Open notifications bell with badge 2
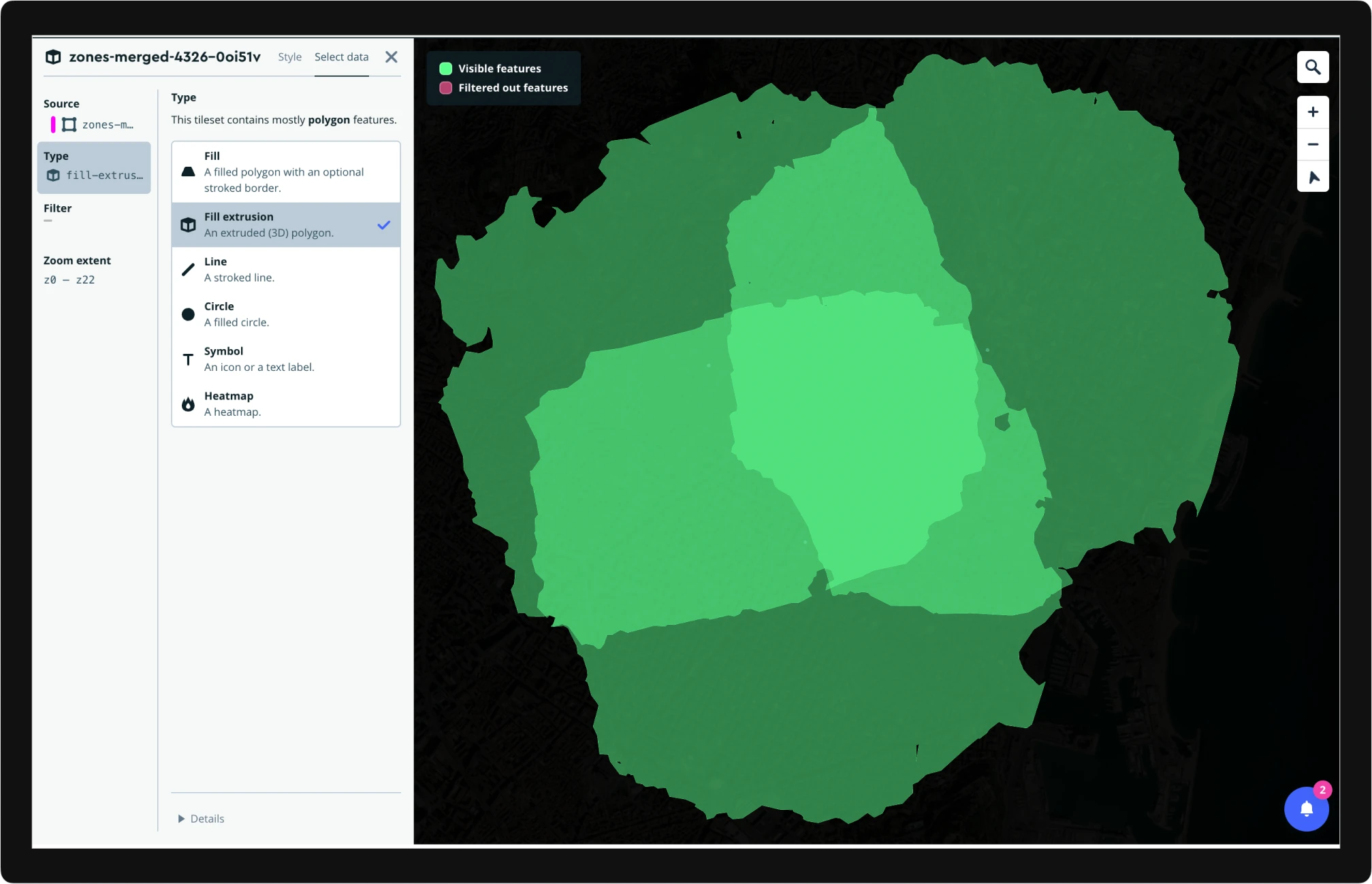 [x=1307, y=809]
